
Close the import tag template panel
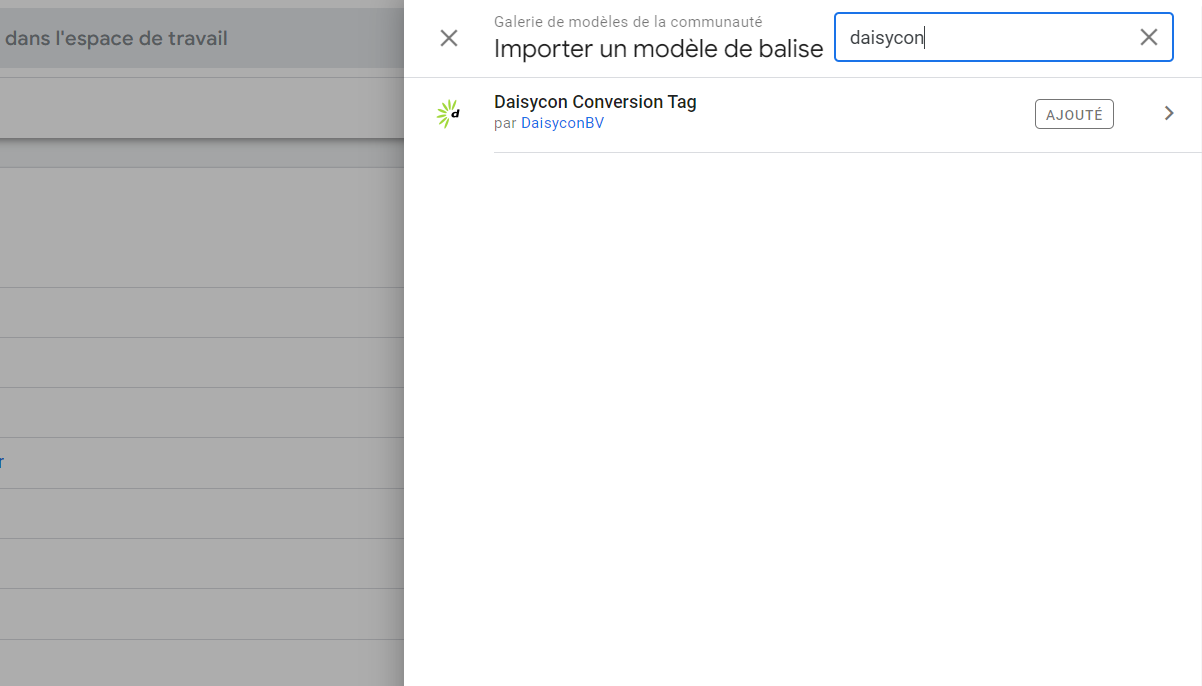click(449, 38)
